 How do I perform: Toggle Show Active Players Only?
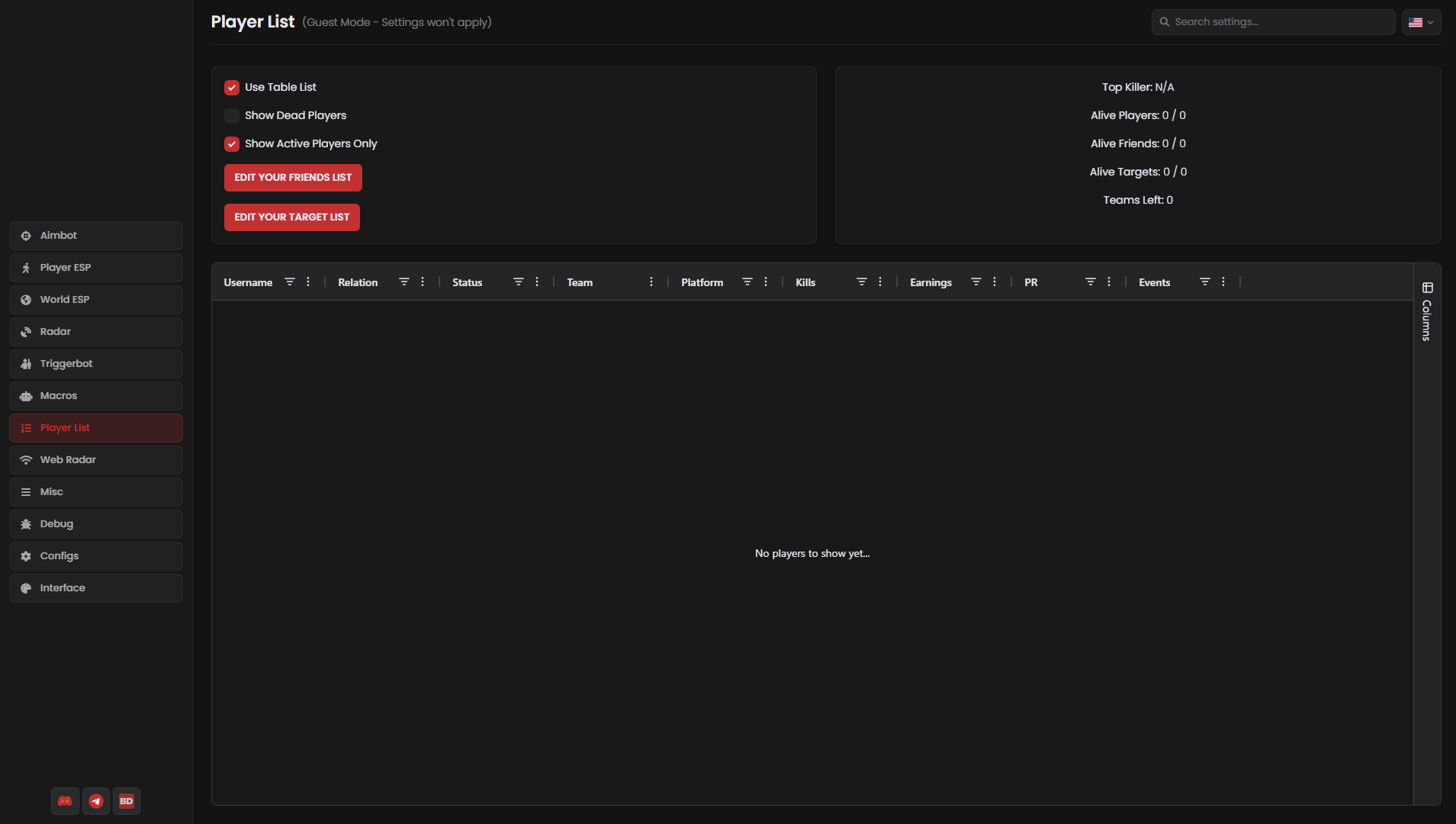coord(232,144)
